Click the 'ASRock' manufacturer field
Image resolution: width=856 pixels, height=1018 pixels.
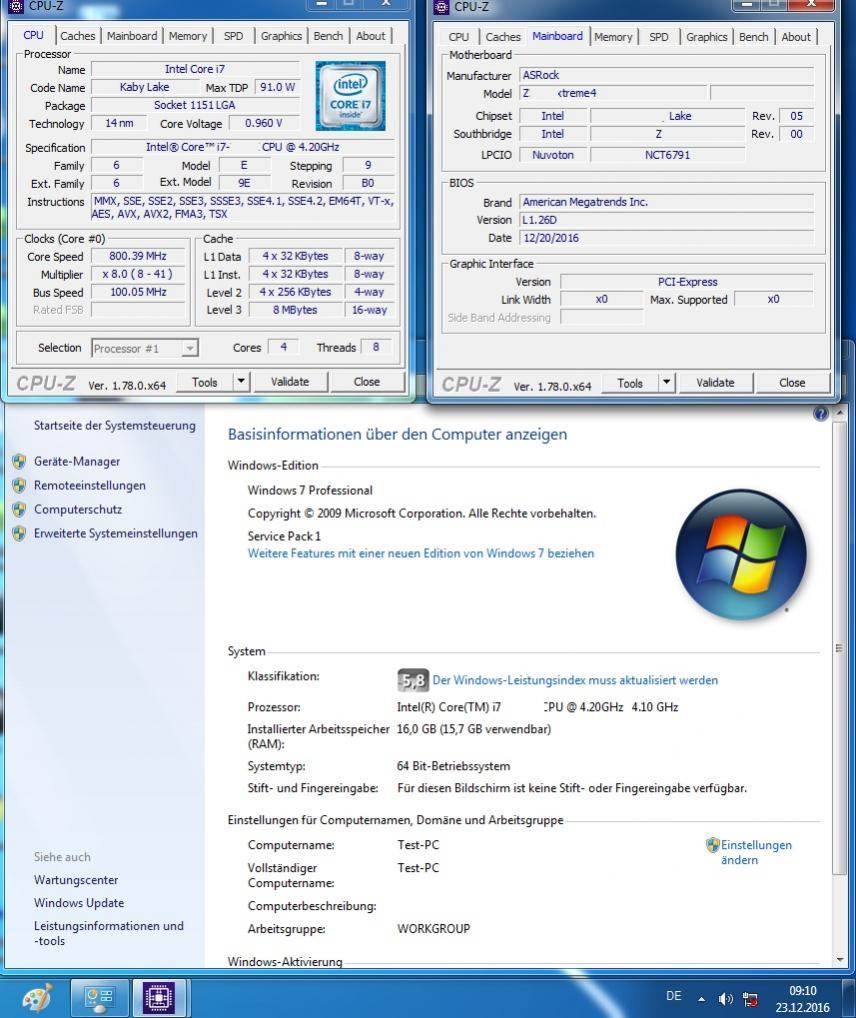click(x=666, y=75)
